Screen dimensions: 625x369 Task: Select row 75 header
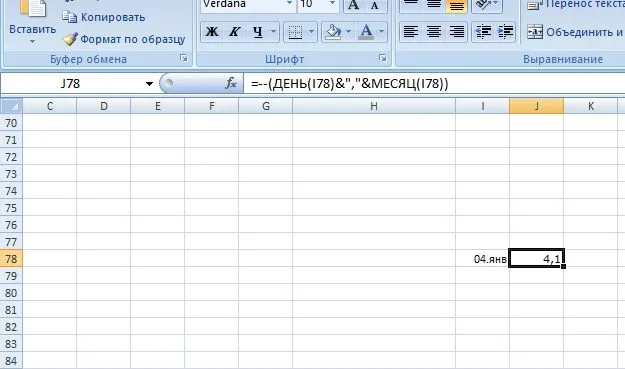[x=11, y=208]
